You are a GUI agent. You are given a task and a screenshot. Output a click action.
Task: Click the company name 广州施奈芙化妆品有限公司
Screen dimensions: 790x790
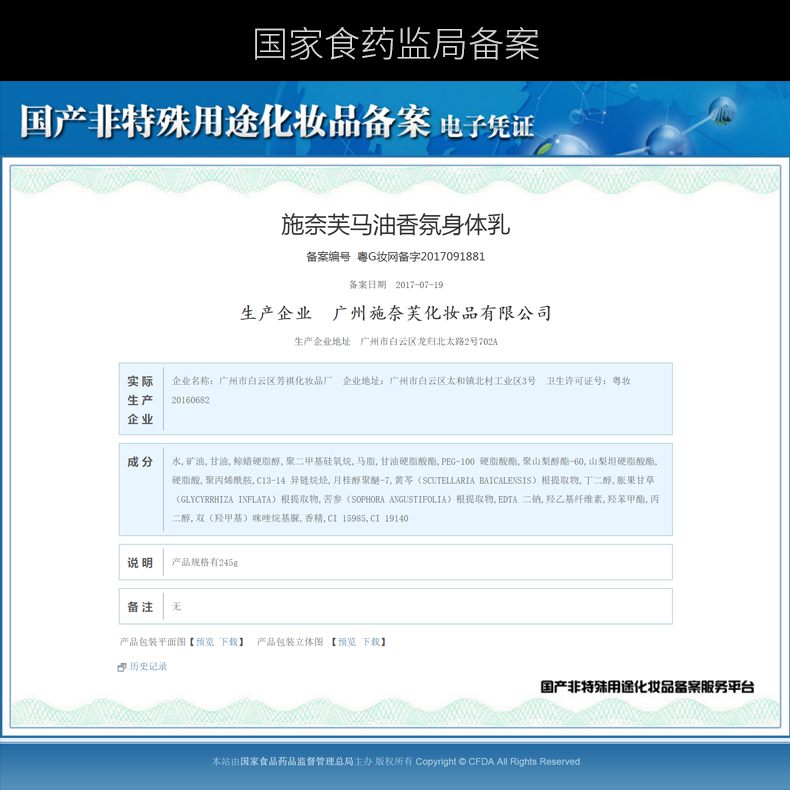coord(442,313)
